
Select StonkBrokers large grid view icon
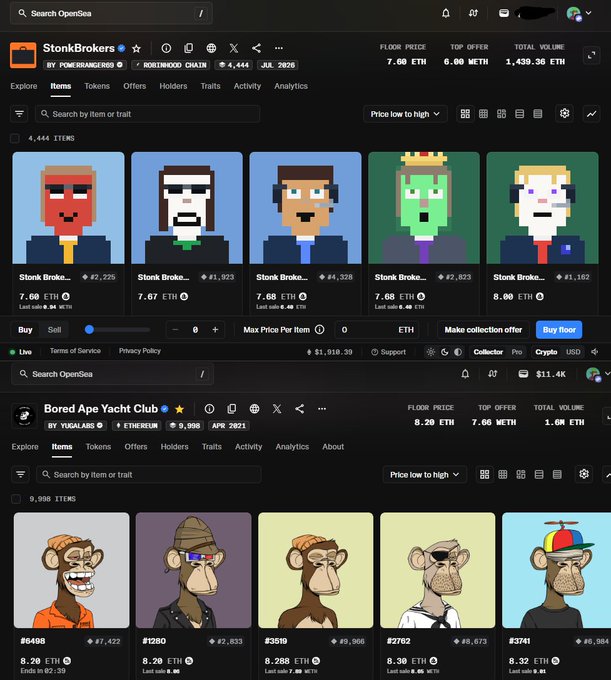pyautogui.click(x=465, y=114)
